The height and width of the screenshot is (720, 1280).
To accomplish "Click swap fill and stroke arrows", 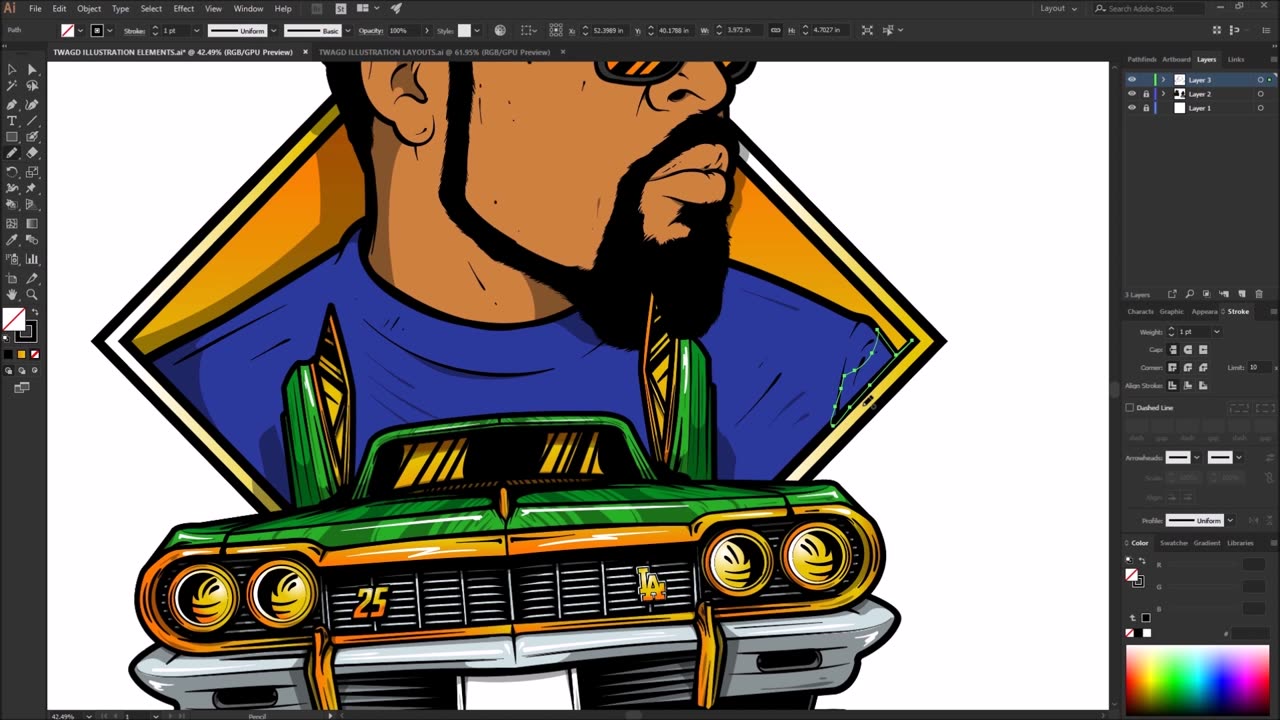I will click(x=33, y=312).
